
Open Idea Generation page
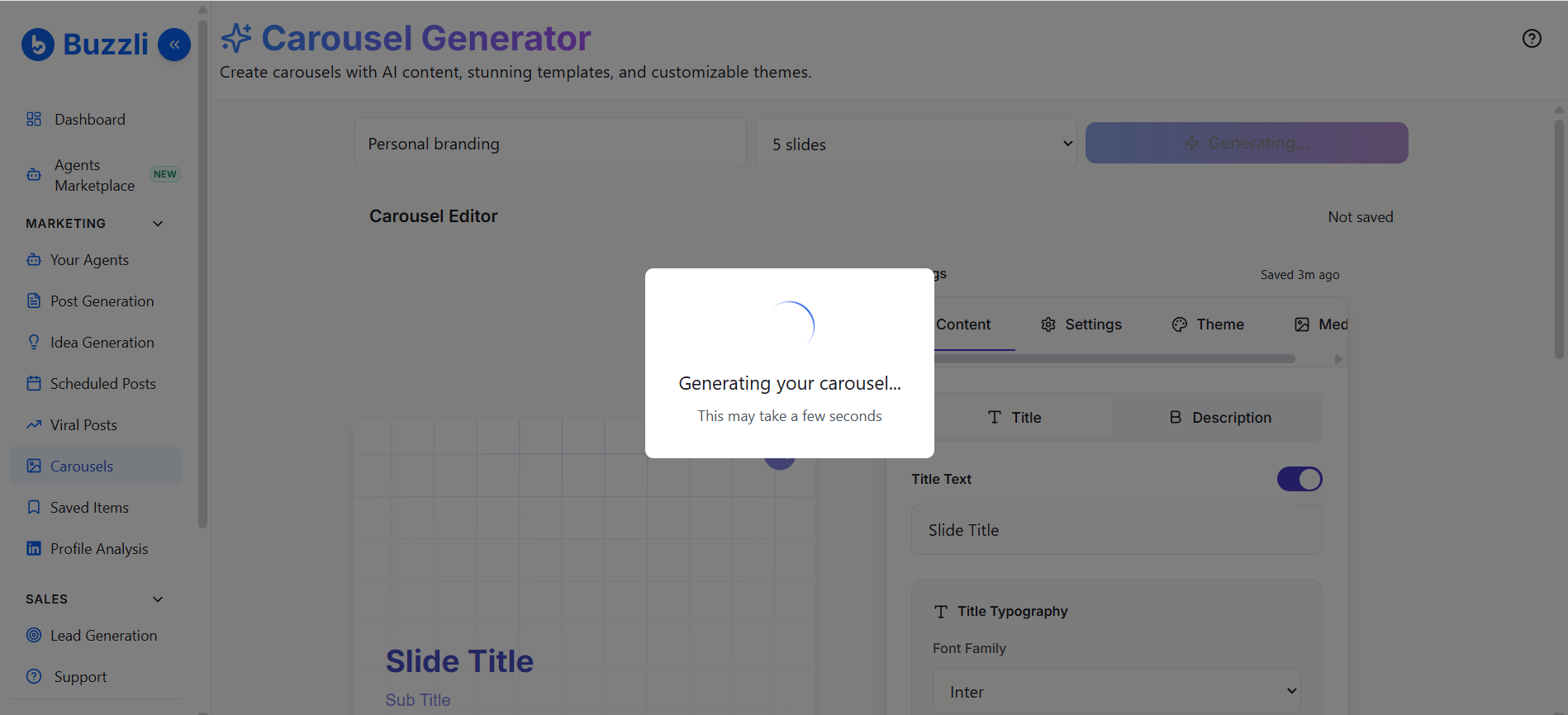pos(96,342)
